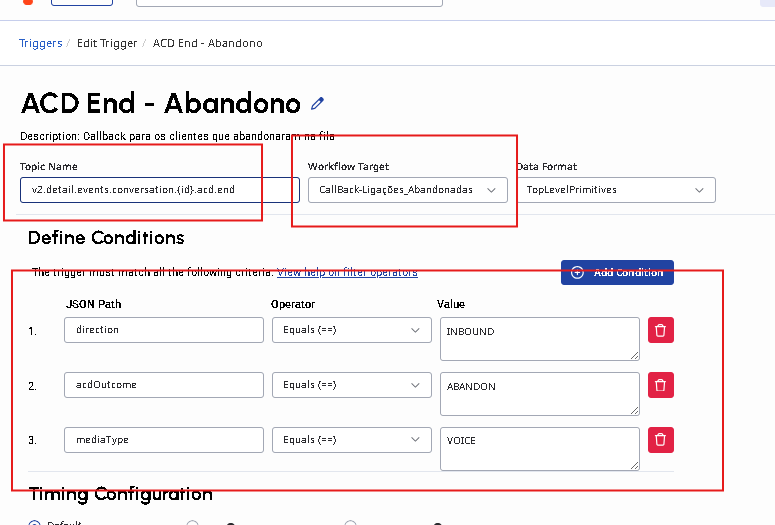
Task: Edit the ABANDON value text area
Action: [539, 393]
